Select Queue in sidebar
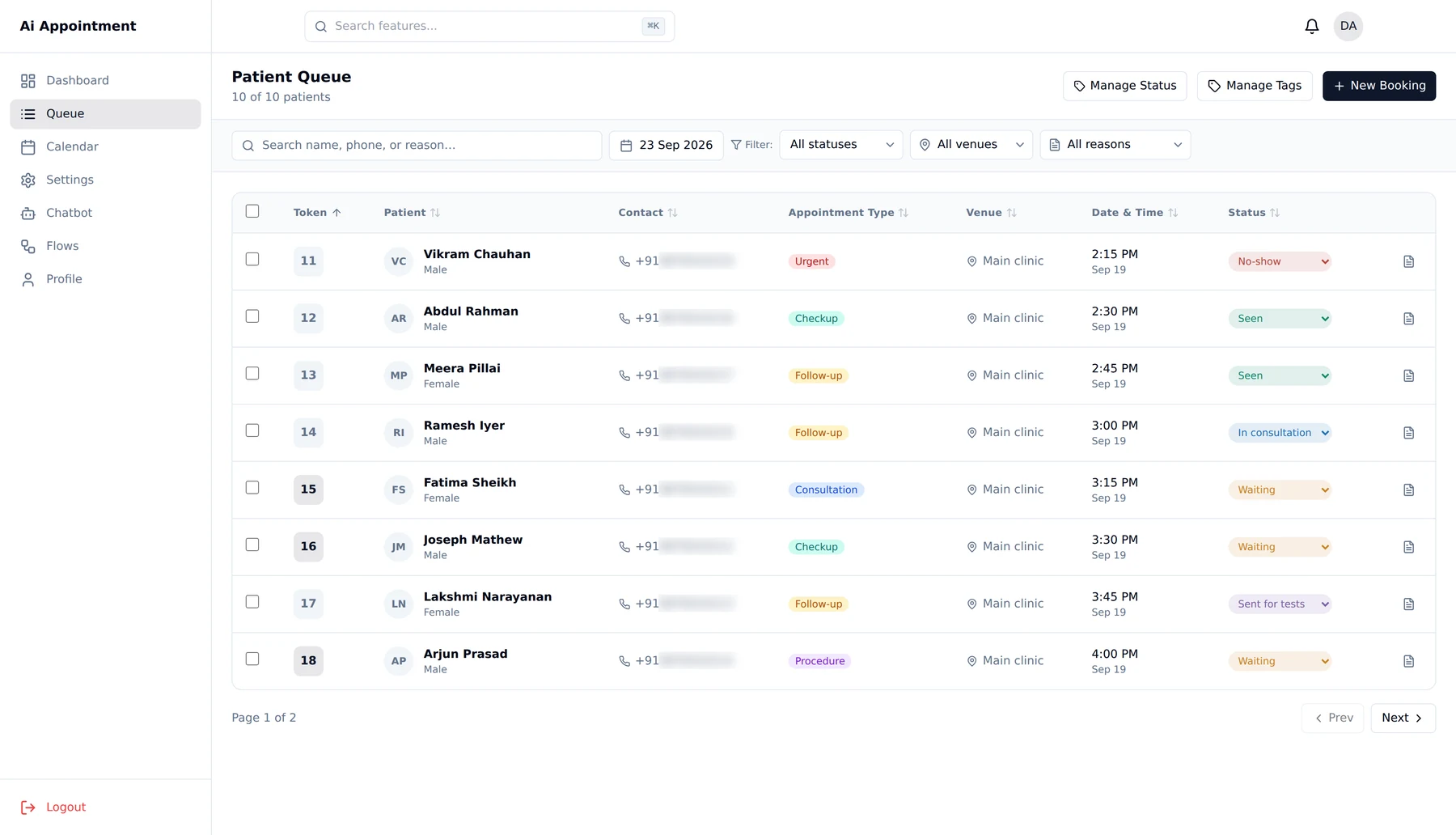Viewport: 1456px width, 835px height. click(105, 114)
